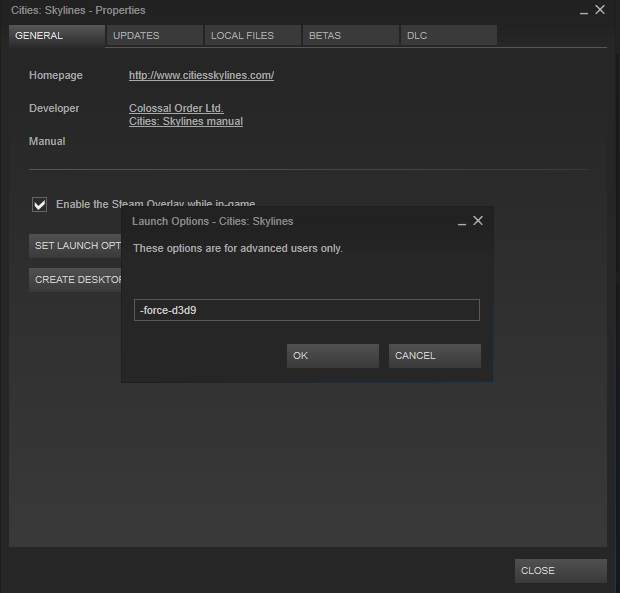Select the 'These options are for advanced users only.' text
This screenshot has width=620, height=593.
(238, 249)
